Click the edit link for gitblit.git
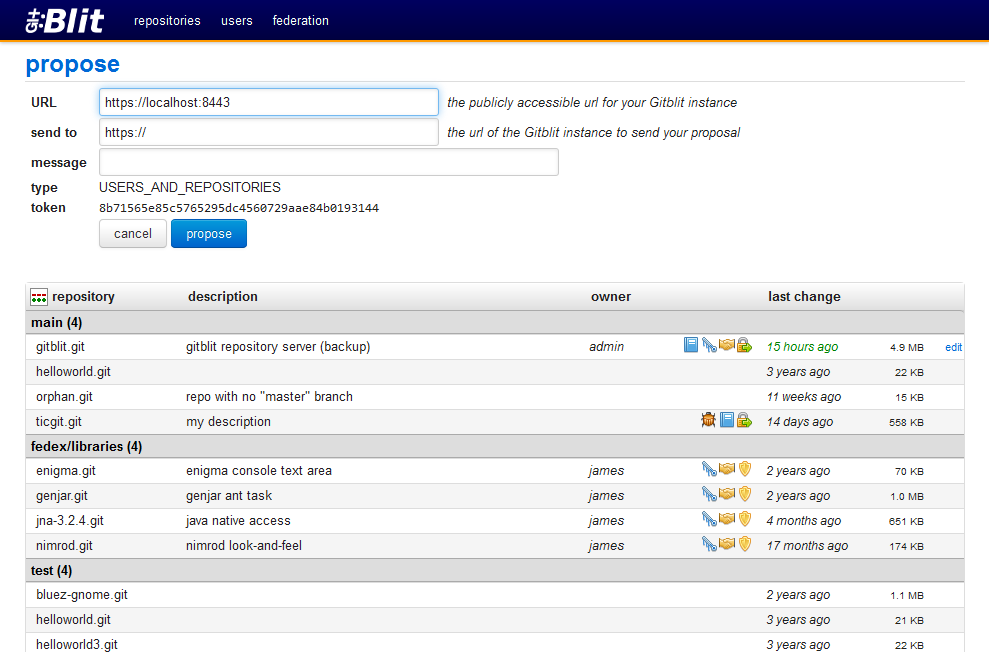This screenshot has height=652, width=989. (953, 347)
